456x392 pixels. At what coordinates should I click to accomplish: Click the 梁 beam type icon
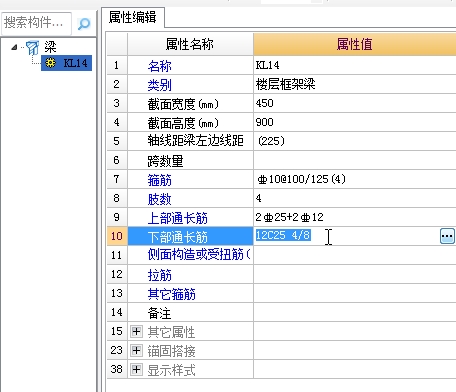(x=33, y=48)
